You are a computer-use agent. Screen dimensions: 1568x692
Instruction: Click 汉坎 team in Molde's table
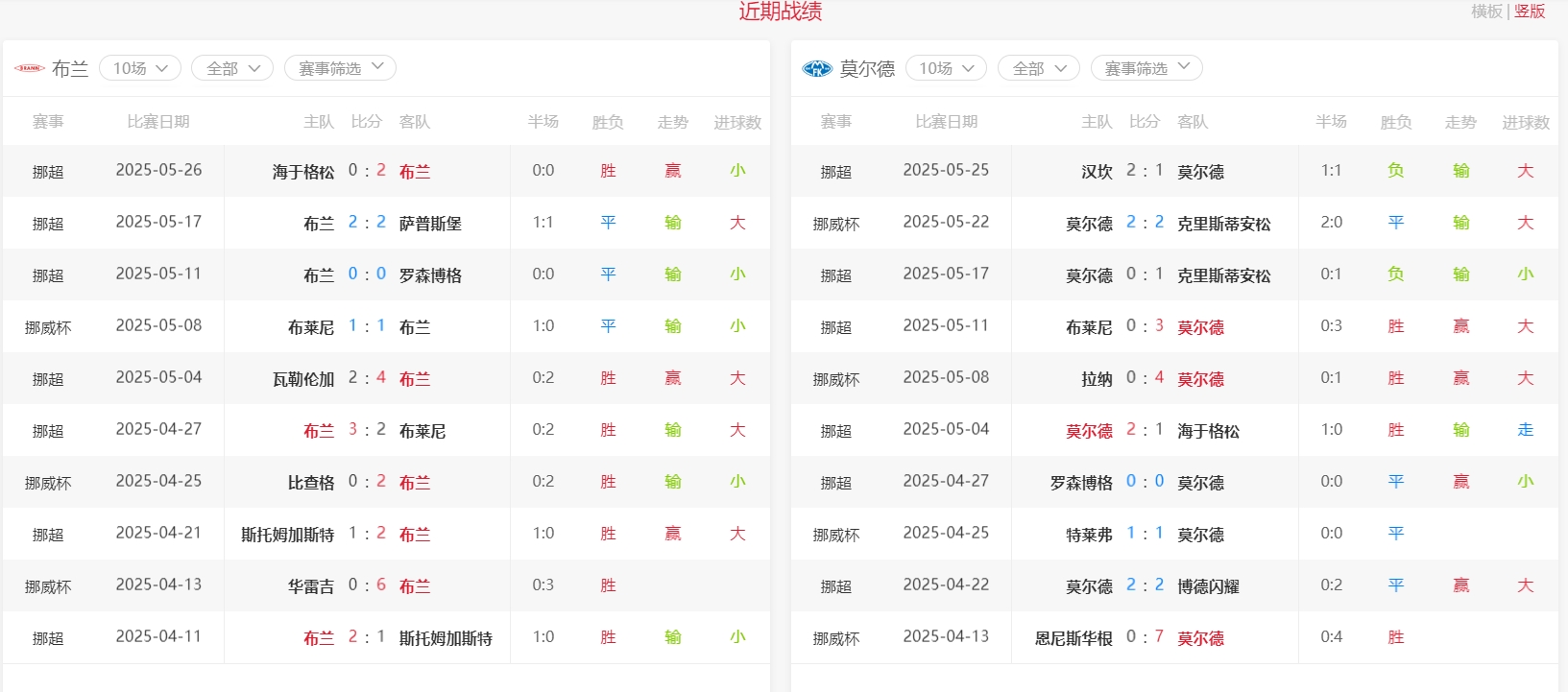pos(1097,172)
